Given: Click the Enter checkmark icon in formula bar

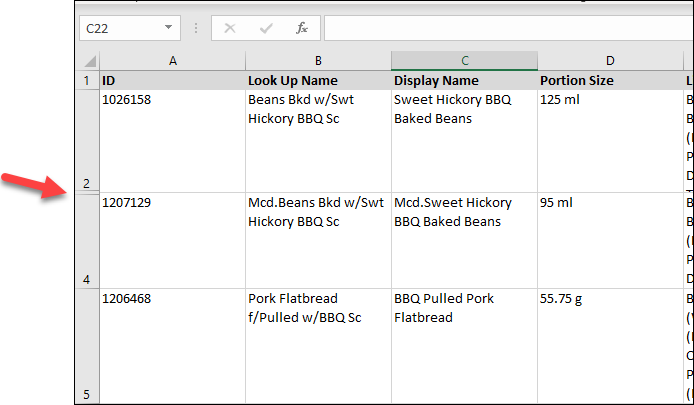Looking at the screenshot, I should pyautogui.click(x=266, y=29).
